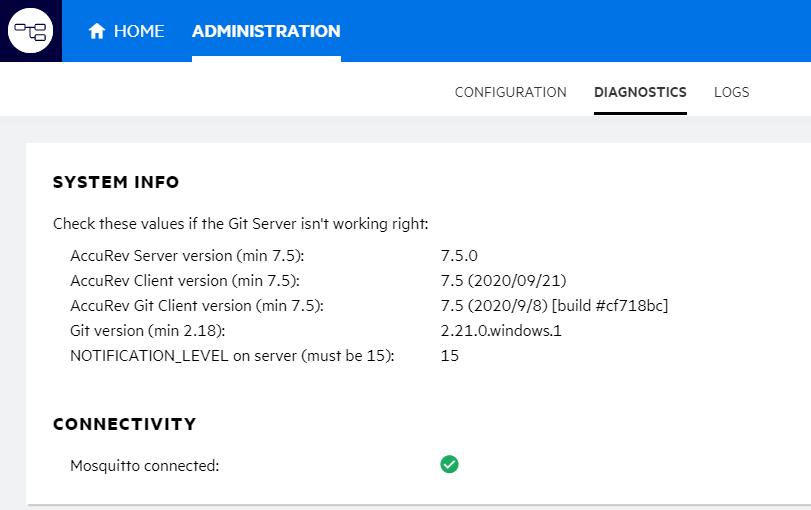The width and height of the screenshot is (811, 510).
Task: Click the SYSTEM INFO heading
Action: [x=116, y=182]
